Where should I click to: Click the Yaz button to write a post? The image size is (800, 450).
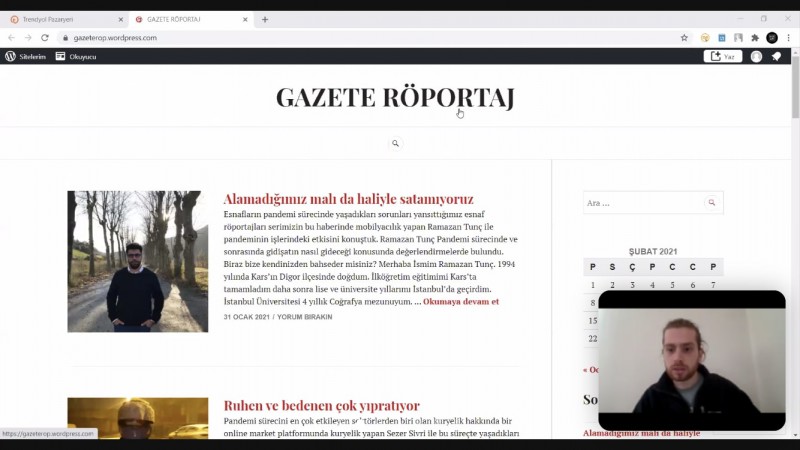coord(723,57)
